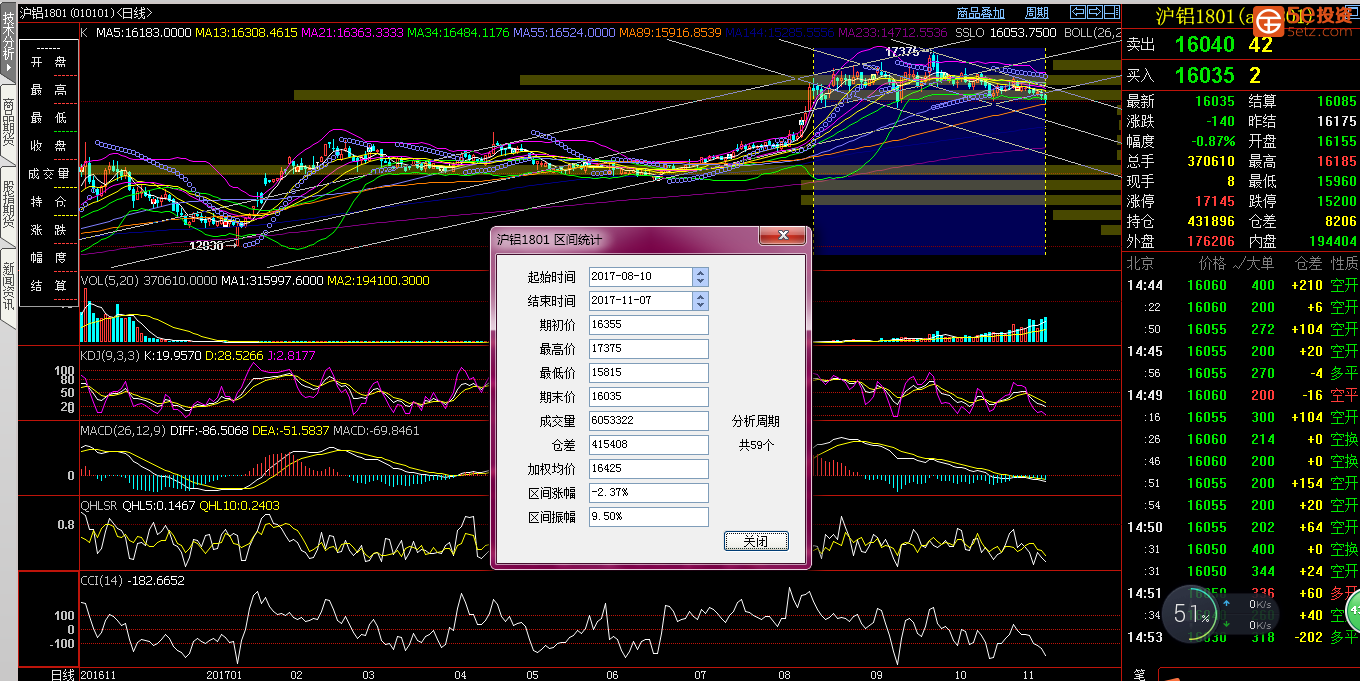1360x681 pixels.
Task: Click the 结束时间 date field 2017-11-07
Action: (640, 300)
